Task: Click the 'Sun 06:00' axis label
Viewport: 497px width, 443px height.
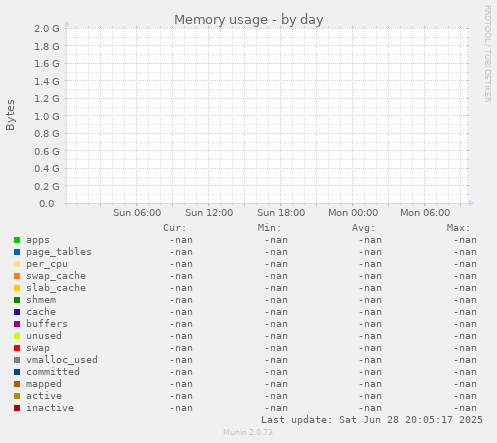Action: point(137,213)
